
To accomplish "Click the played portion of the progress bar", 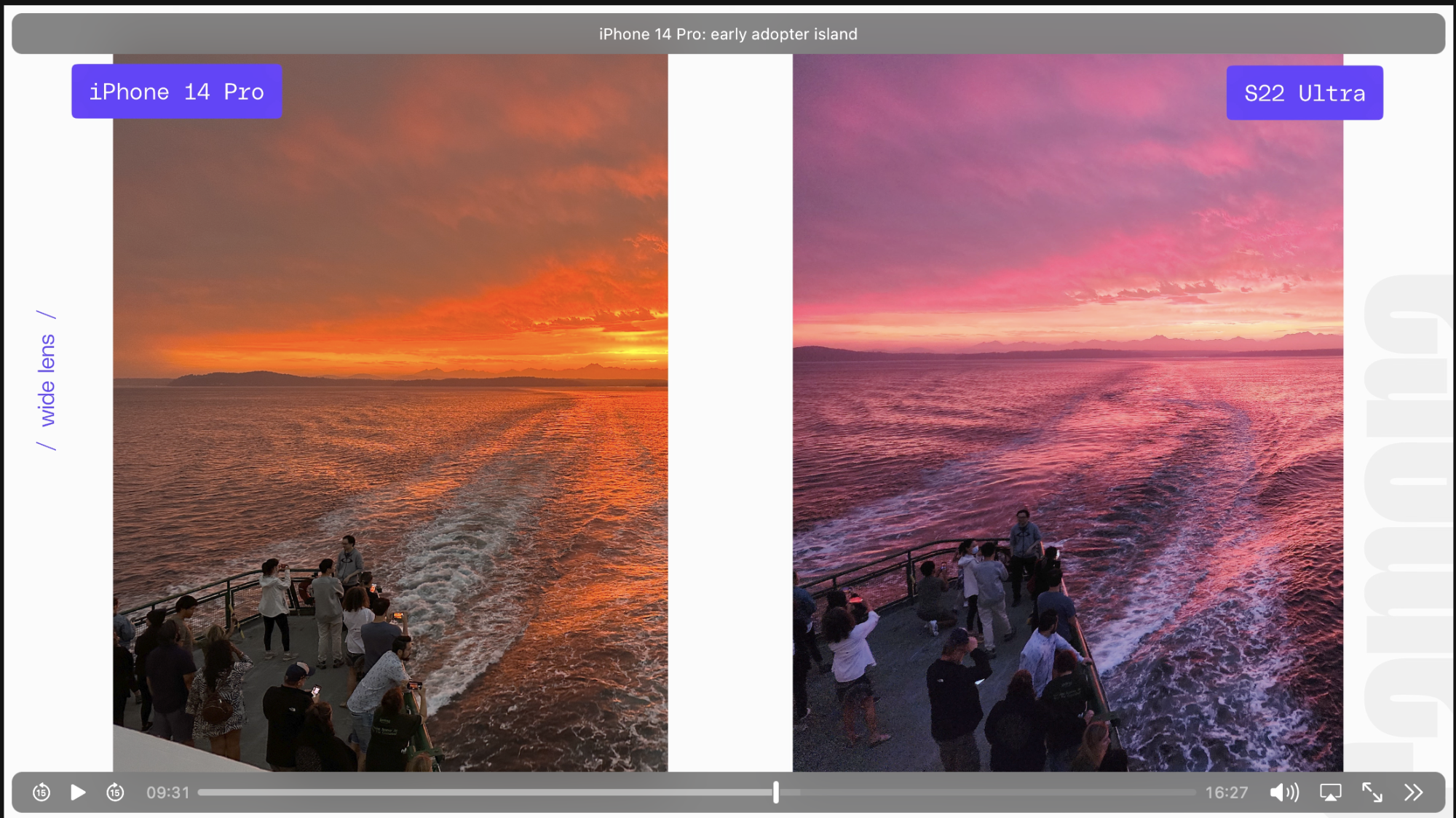I will coord(480,792).
